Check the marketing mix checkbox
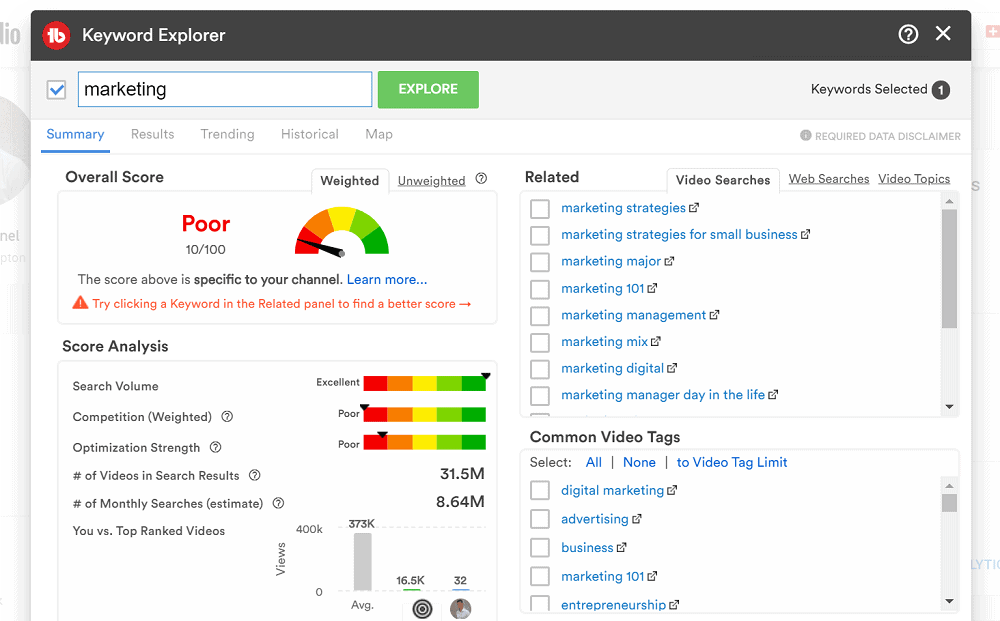The image size is (1000, 621). pos(540,342)
